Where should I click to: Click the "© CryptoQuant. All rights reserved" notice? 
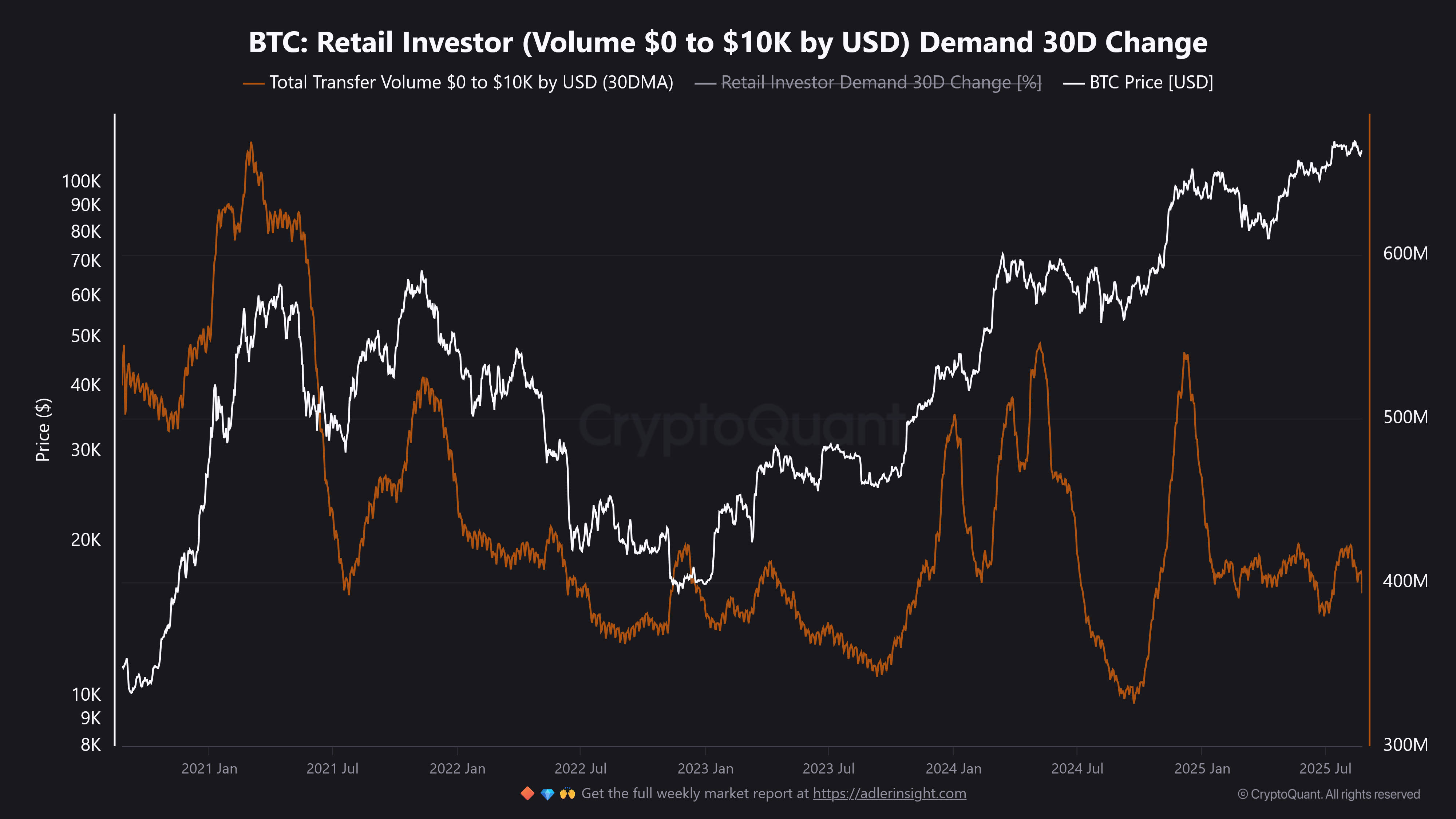[x=1329, y=794]
